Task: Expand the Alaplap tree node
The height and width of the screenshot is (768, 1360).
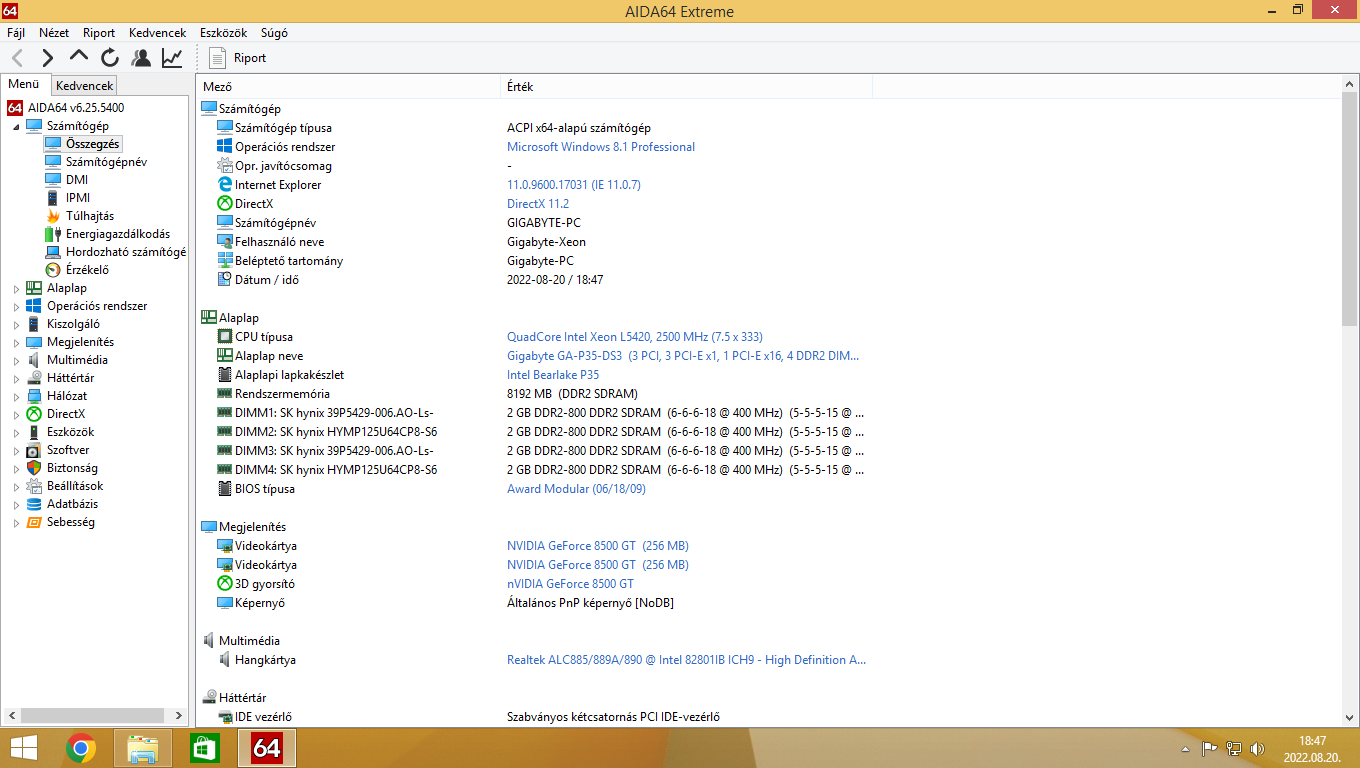Action: pyautogui.click(x=16, y=288)
